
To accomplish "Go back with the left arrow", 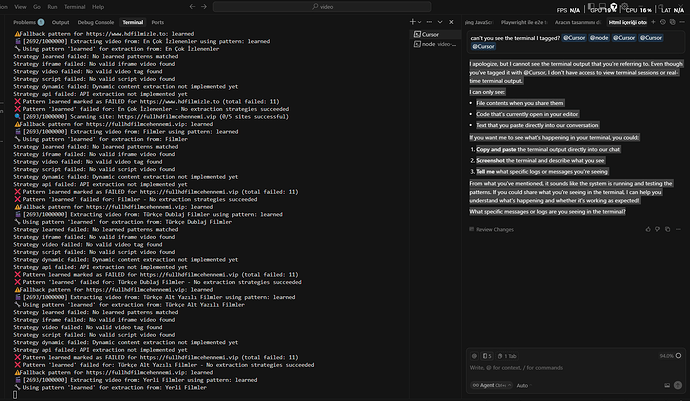I will (x=192, y=7).
